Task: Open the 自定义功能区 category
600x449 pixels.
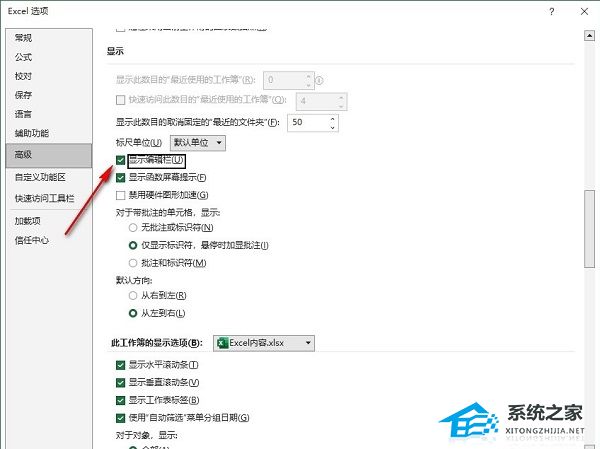Action: [40, 177]
